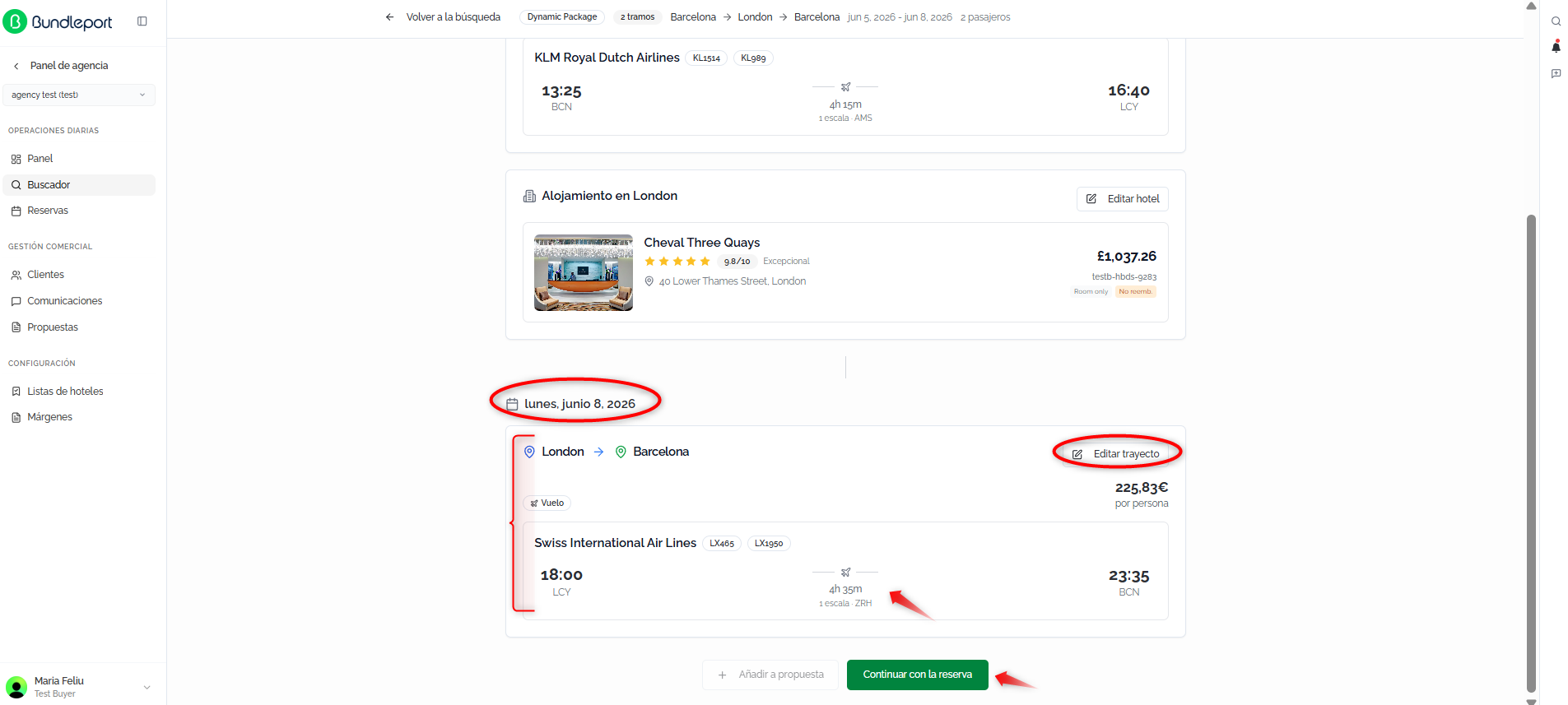Click the hotel five-star rating
Screen dimensions: 1568x705
click(x=677, y=262)
